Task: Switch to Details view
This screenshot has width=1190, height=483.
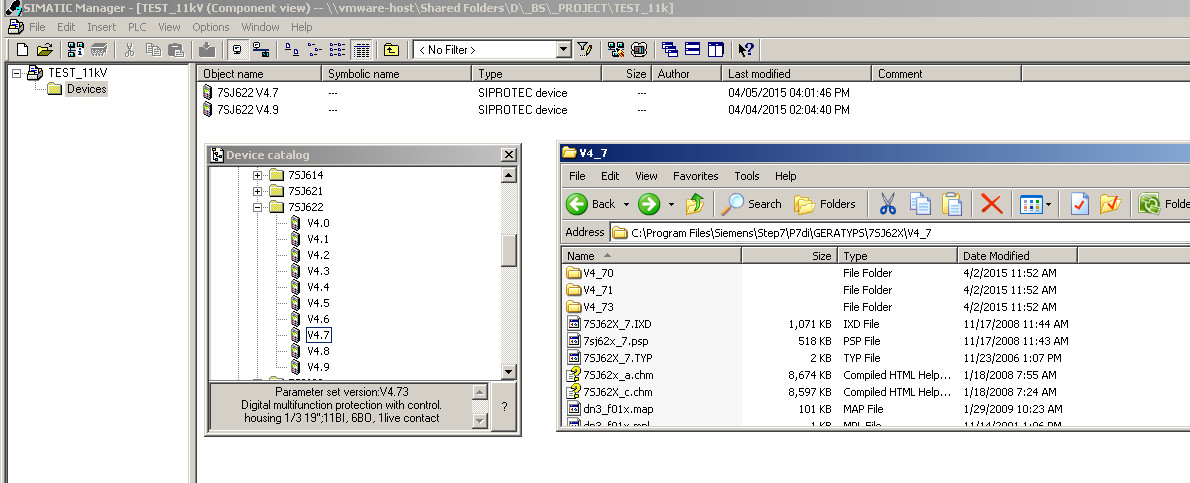Action: click(x=361, y=50)
